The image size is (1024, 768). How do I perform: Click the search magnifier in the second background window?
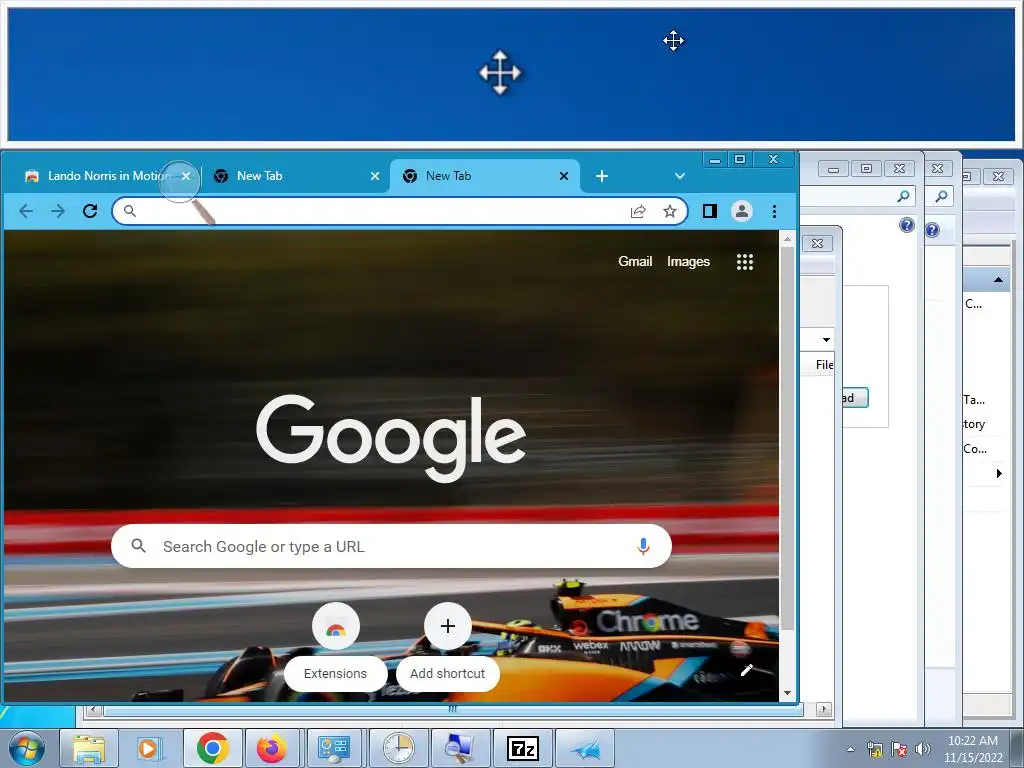coord(941,196)
